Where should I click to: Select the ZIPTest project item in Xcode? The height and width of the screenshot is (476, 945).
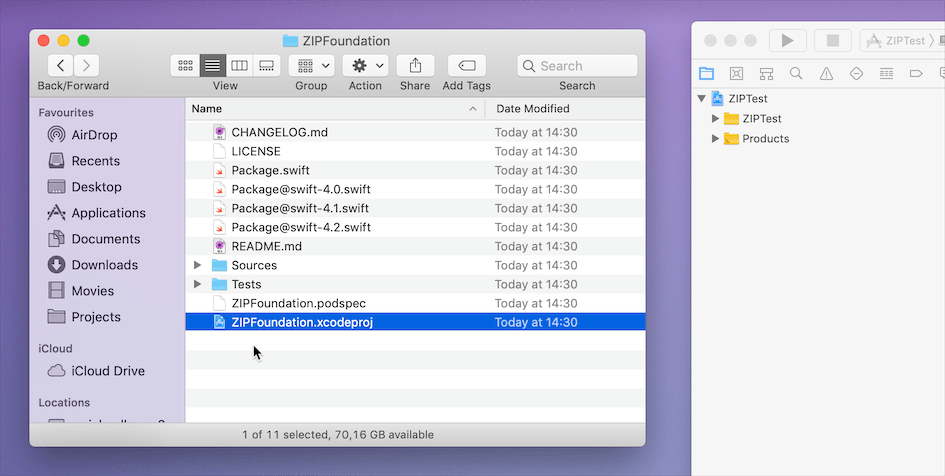coord(739,98)
